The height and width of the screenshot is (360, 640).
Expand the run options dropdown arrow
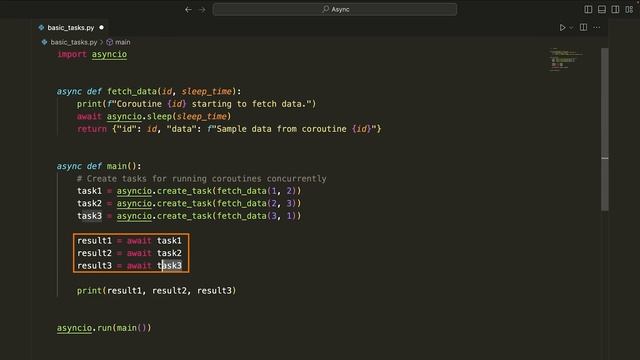pos(571,28)
